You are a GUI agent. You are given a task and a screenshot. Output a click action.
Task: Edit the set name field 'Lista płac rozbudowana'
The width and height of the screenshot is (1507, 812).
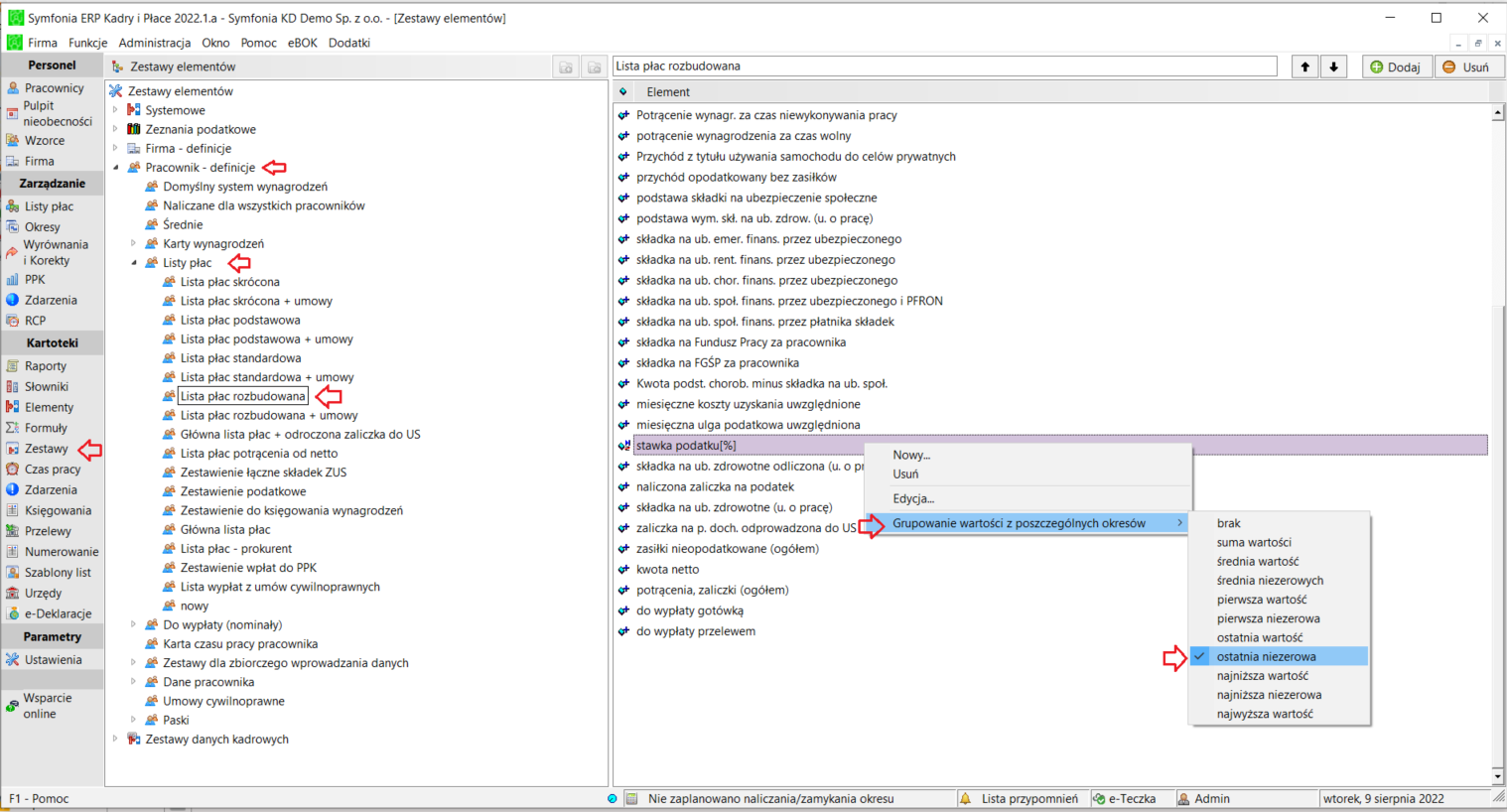(944, 67)
